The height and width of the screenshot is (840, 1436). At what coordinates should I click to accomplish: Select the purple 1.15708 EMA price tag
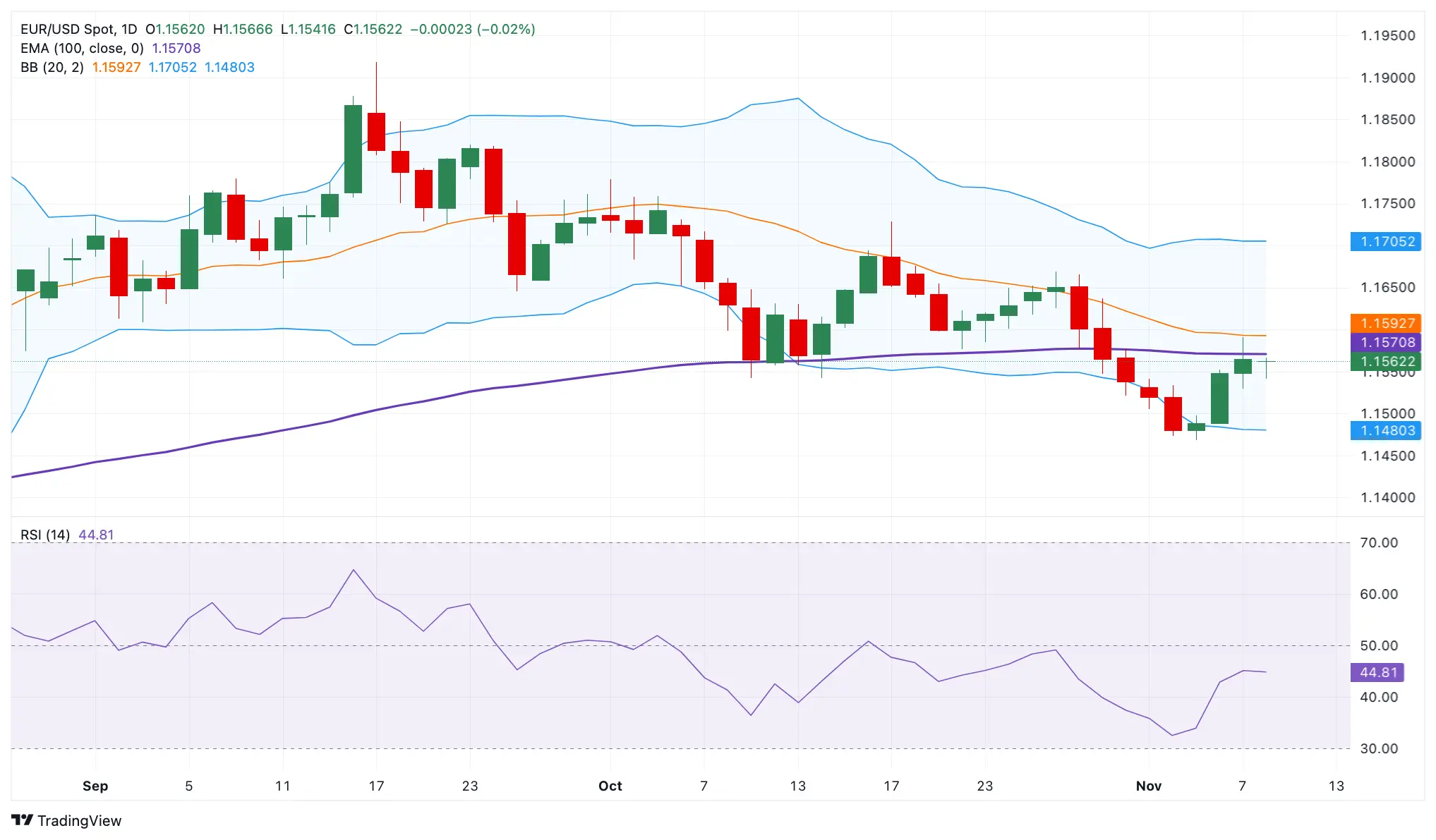[x=1385, y=343]
